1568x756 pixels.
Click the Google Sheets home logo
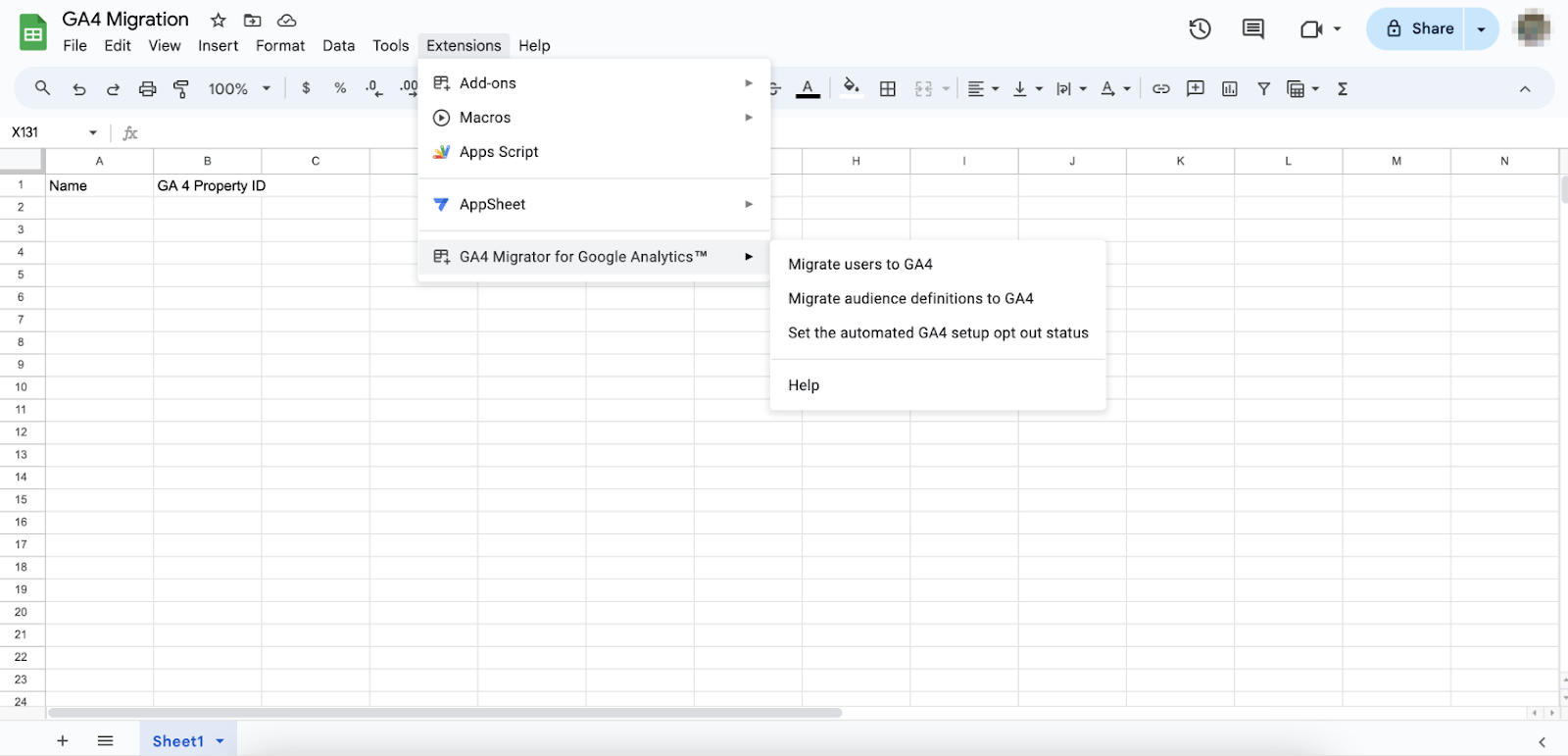(33, 32)
